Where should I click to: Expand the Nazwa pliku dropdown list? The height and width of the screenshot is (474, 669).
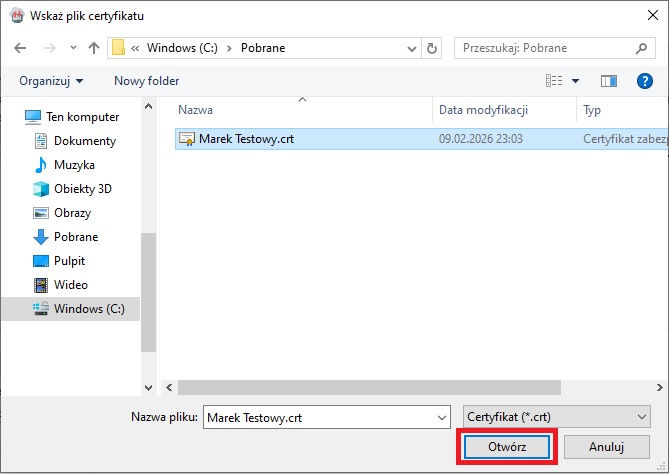point(442,416)
